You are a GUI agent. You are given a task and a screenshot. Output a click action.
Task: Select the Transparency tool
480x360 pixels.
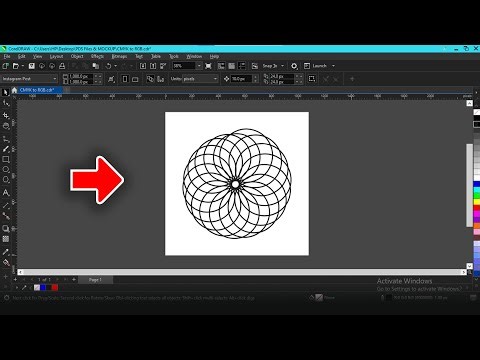[6, 239]
